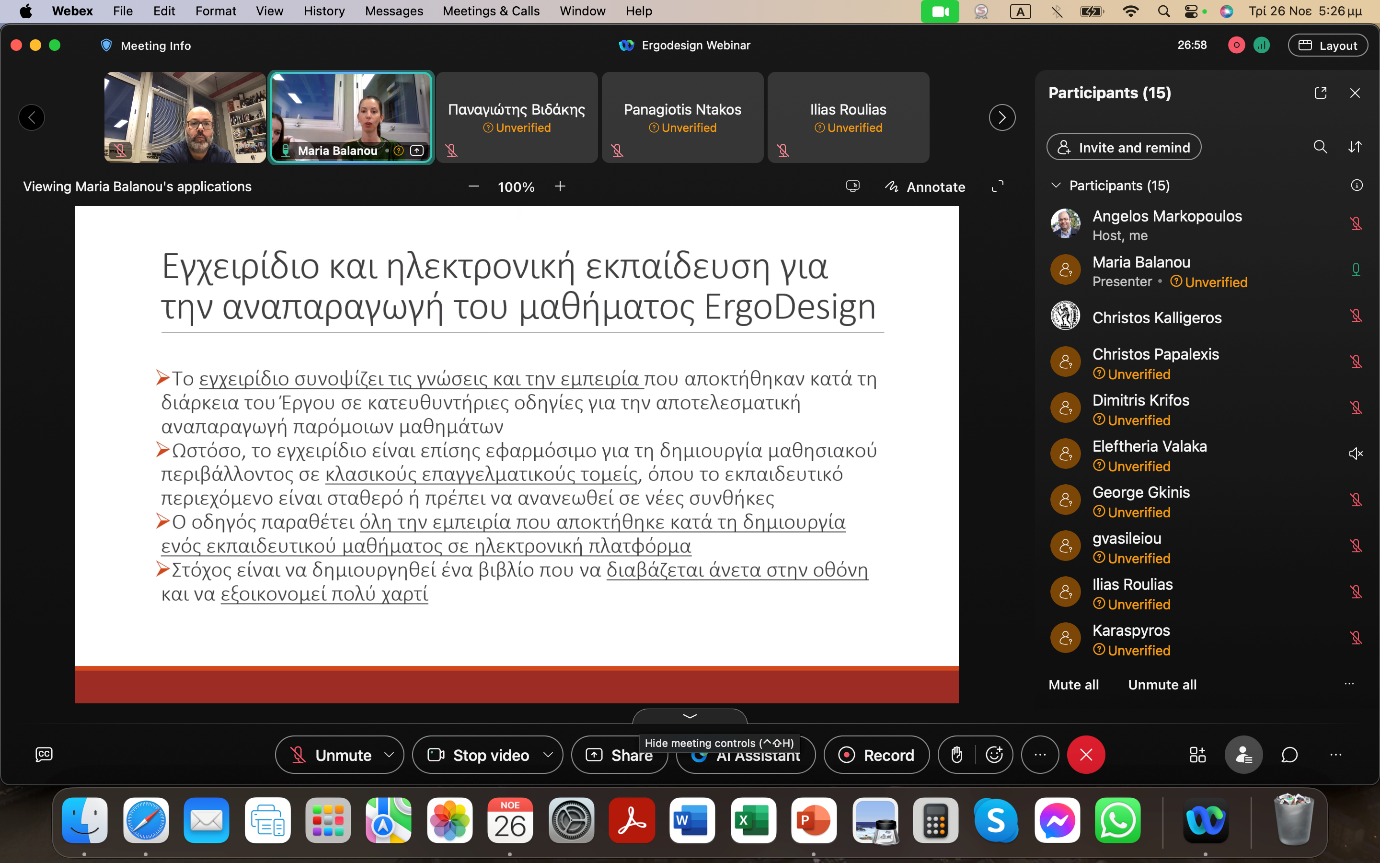1380x863 pixels.
Task: Click the Invite and remind button
Action: (x=1123, y=147)
